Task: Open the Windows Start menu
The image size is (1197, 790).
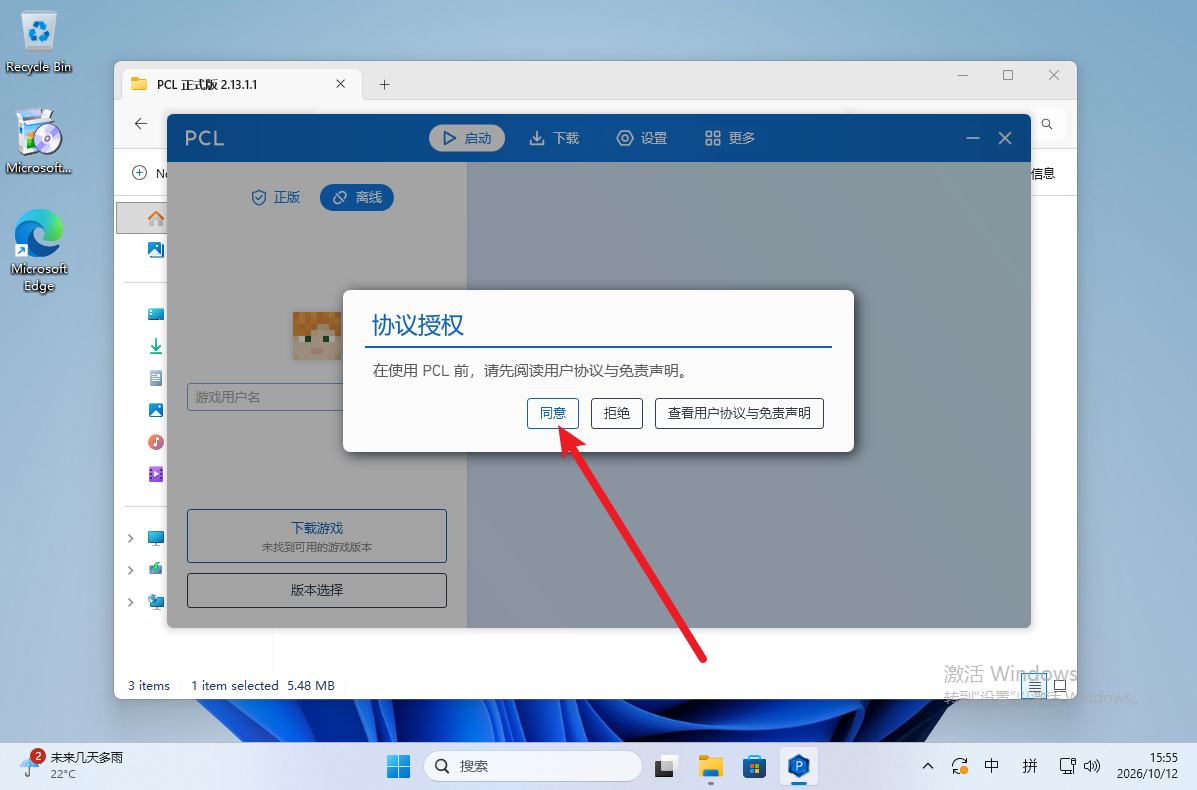Action: point(398,766)
